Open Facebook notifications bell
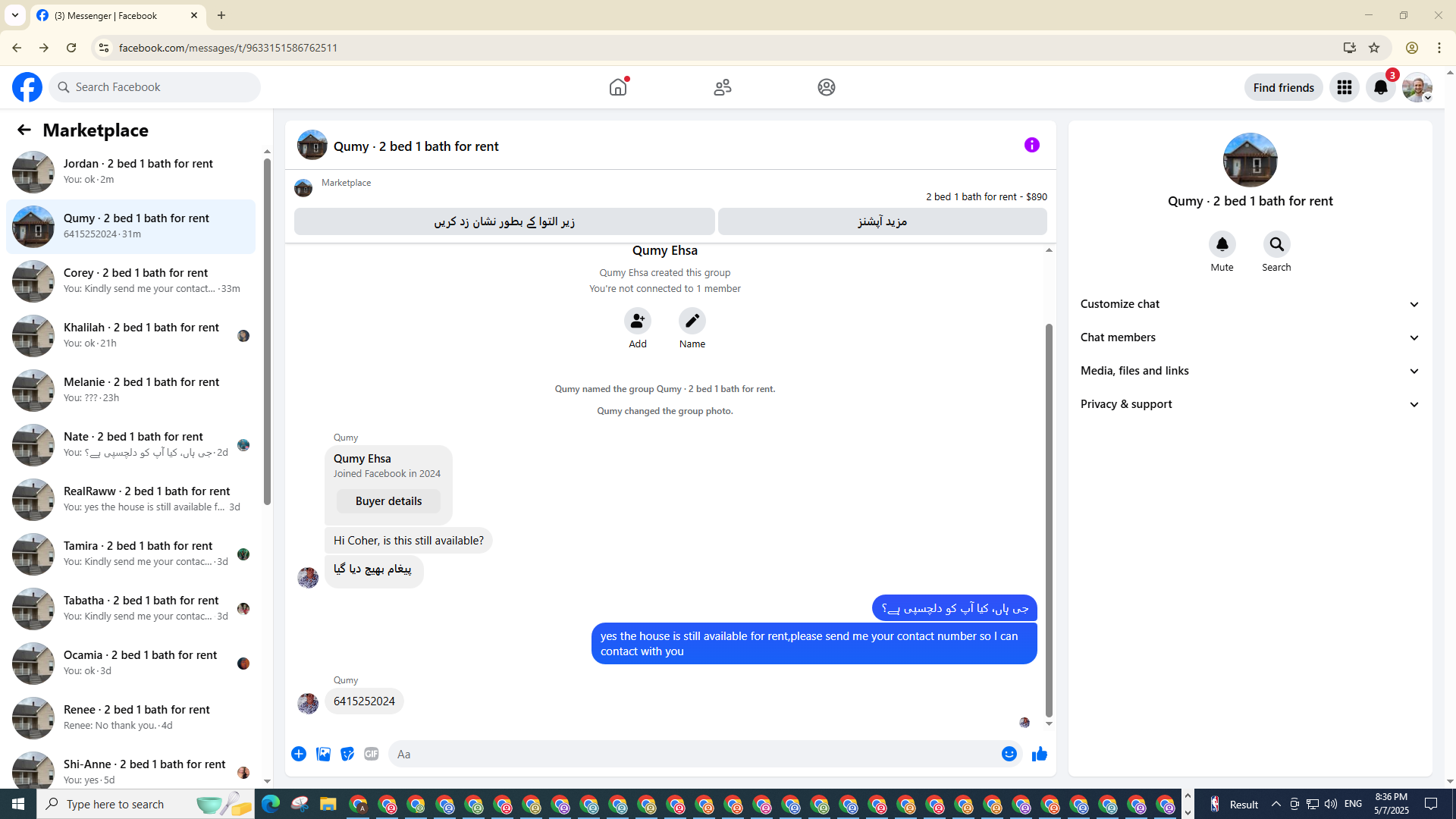The image size is (1456, 819). click(x=1380, y=87)
